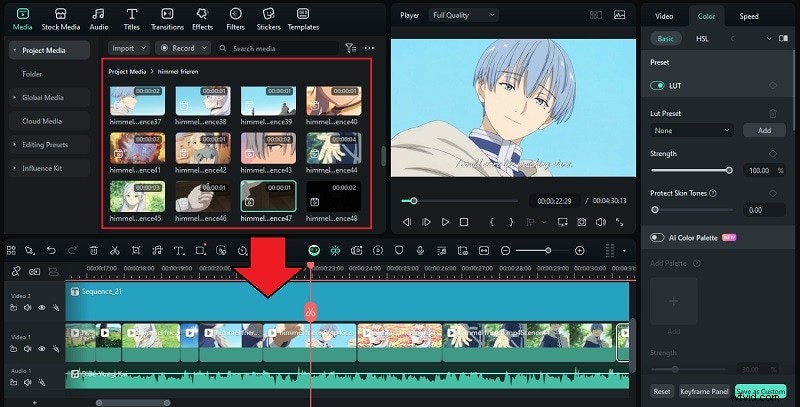Click the Reset button

[662, 391]
